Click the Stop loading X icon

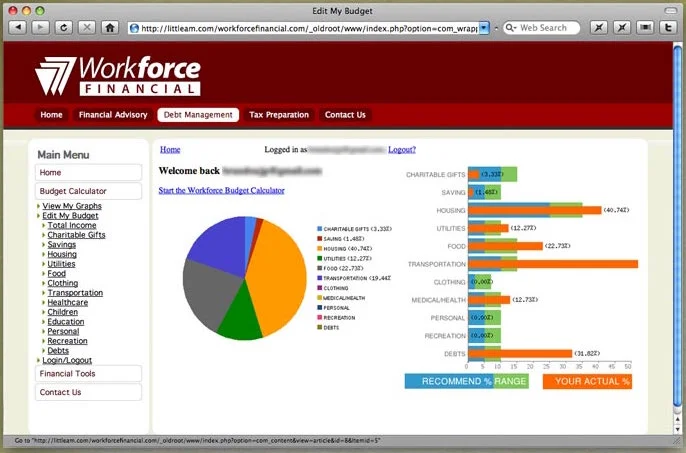tap(87, 28)
